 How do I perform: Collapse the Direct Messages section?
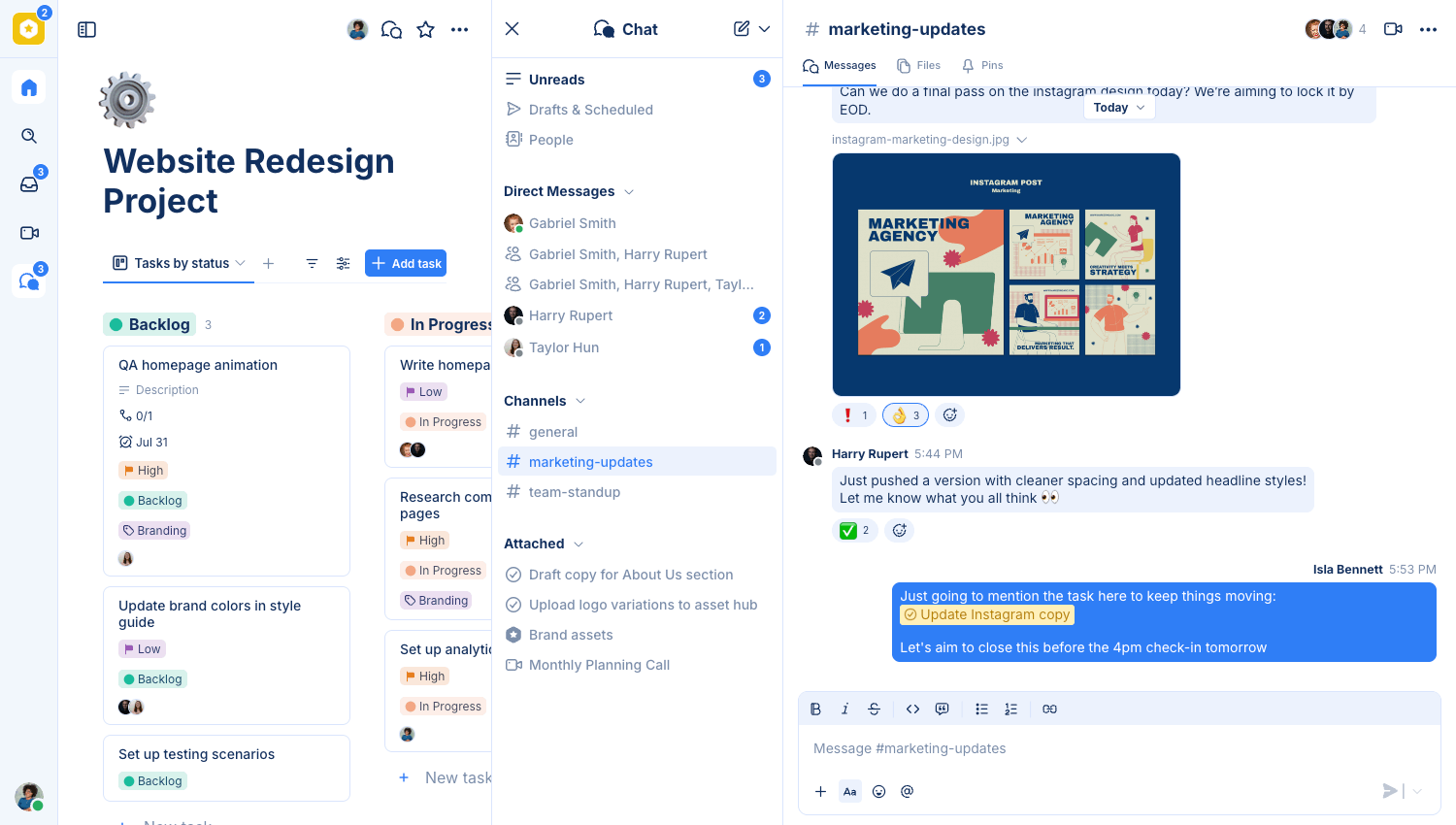tap(629, 192)
